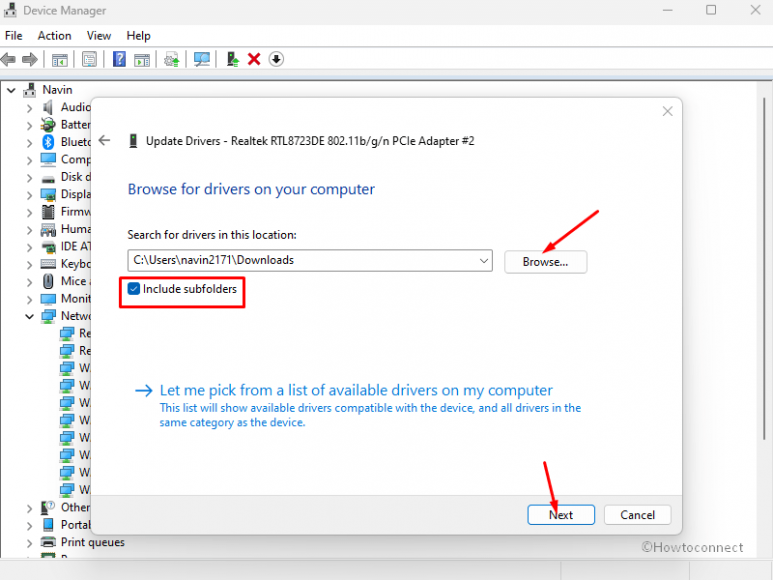Close the Update Drivers dialog
Image resolution: width=773 pixels, height=580 pixels.
pos(668,111)
